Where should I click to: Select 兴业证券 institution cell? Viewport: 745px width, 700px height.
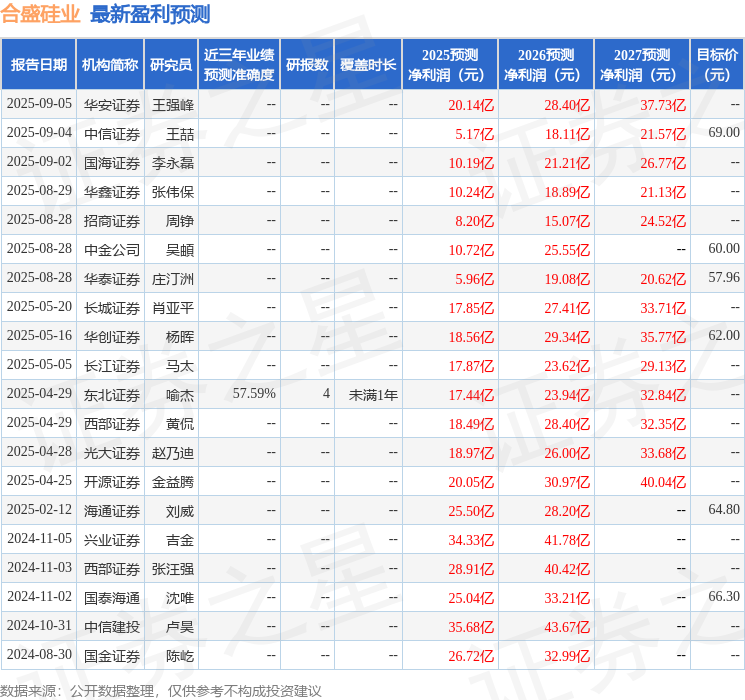112,540
